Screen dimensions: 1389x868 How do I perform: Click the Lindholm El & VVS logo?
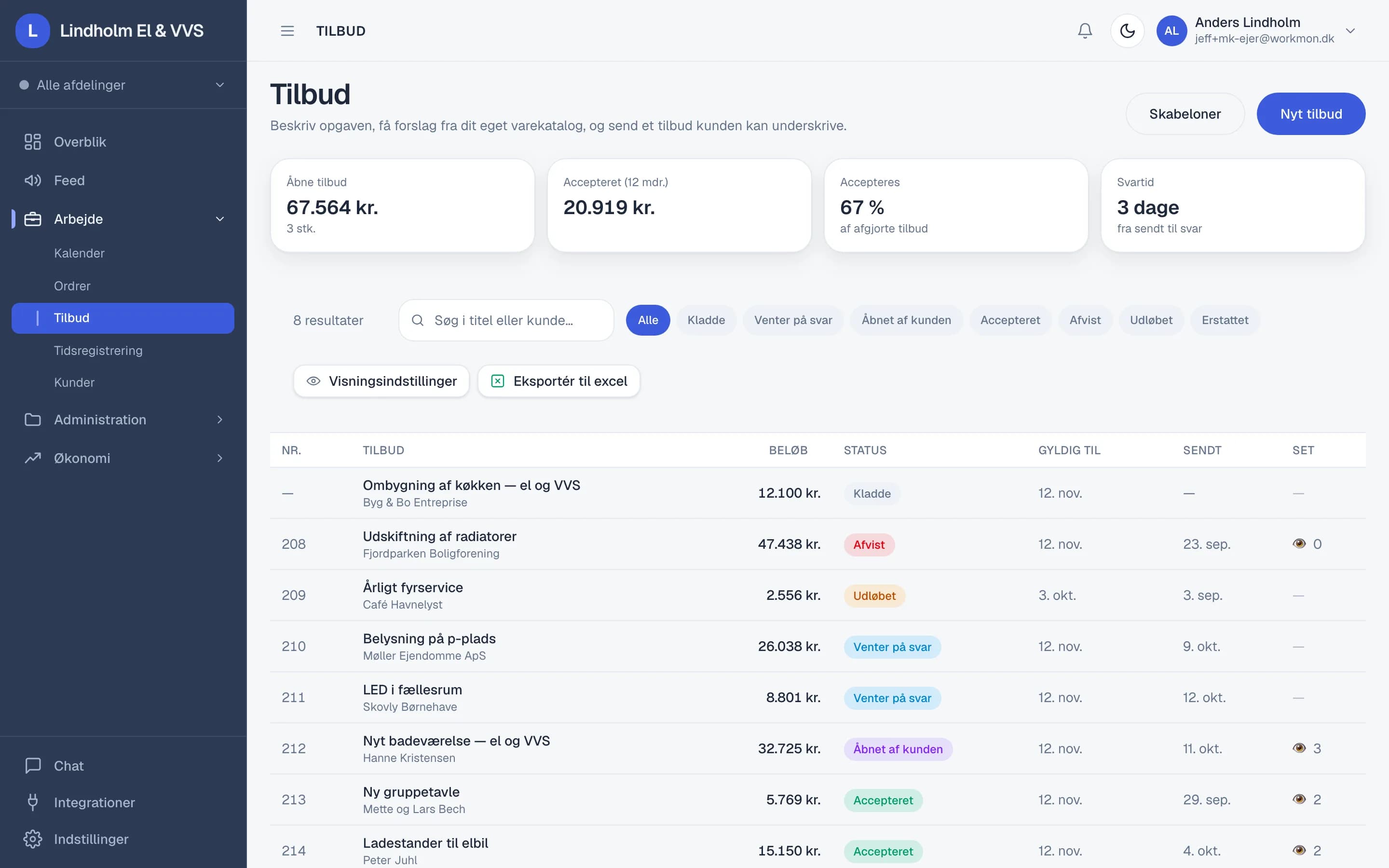tap(33, 30)
